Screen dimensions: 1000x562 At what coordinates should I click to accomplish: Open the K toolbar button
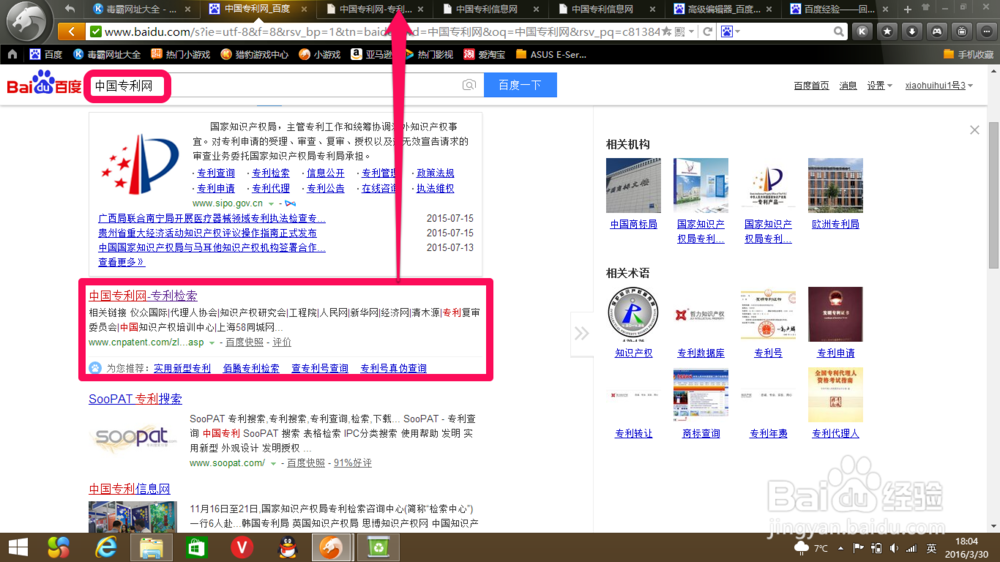point(862,31)
